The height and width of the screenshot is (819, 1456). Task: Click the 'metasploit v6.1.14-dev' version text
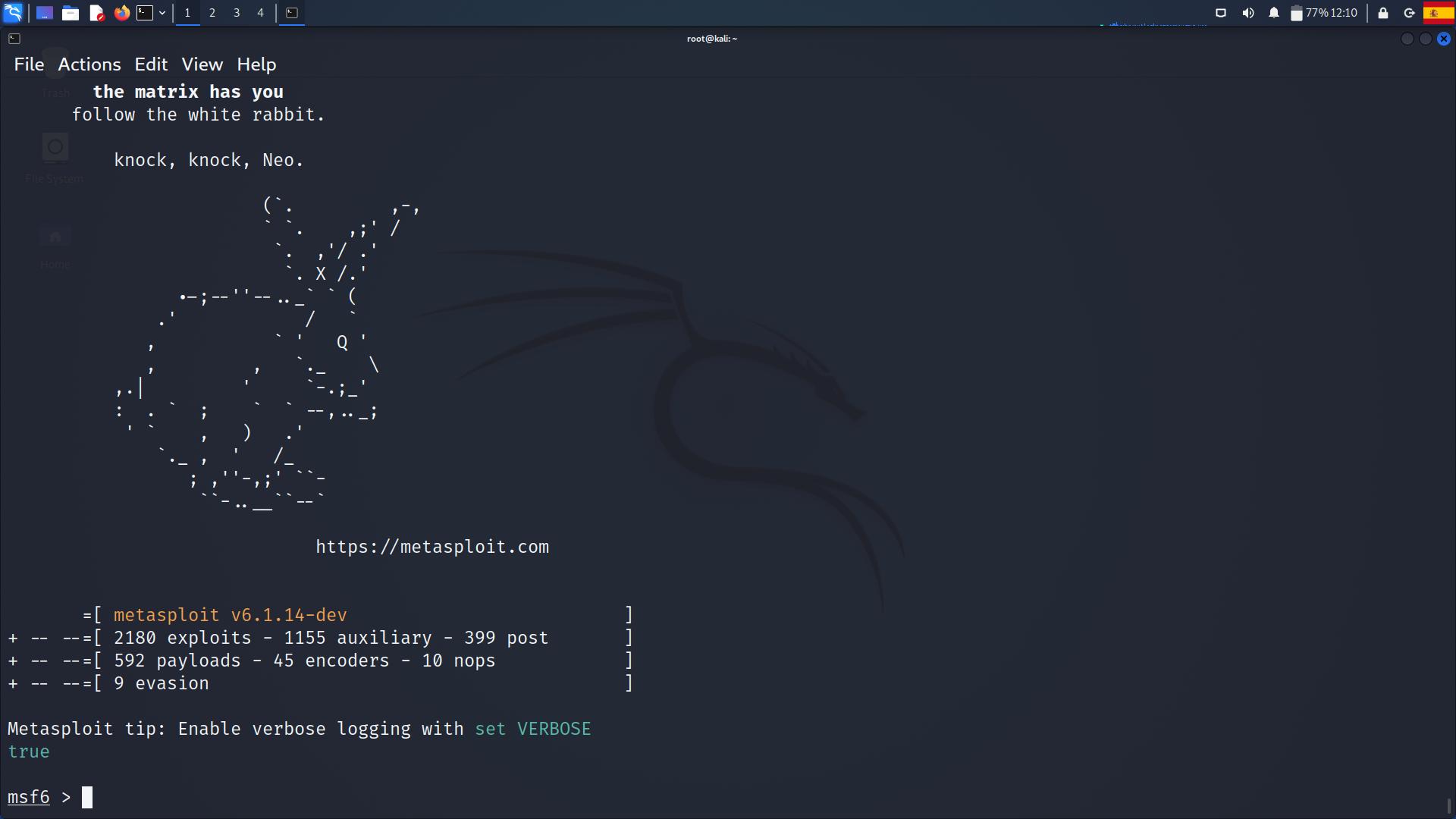(x=231, y=615)
